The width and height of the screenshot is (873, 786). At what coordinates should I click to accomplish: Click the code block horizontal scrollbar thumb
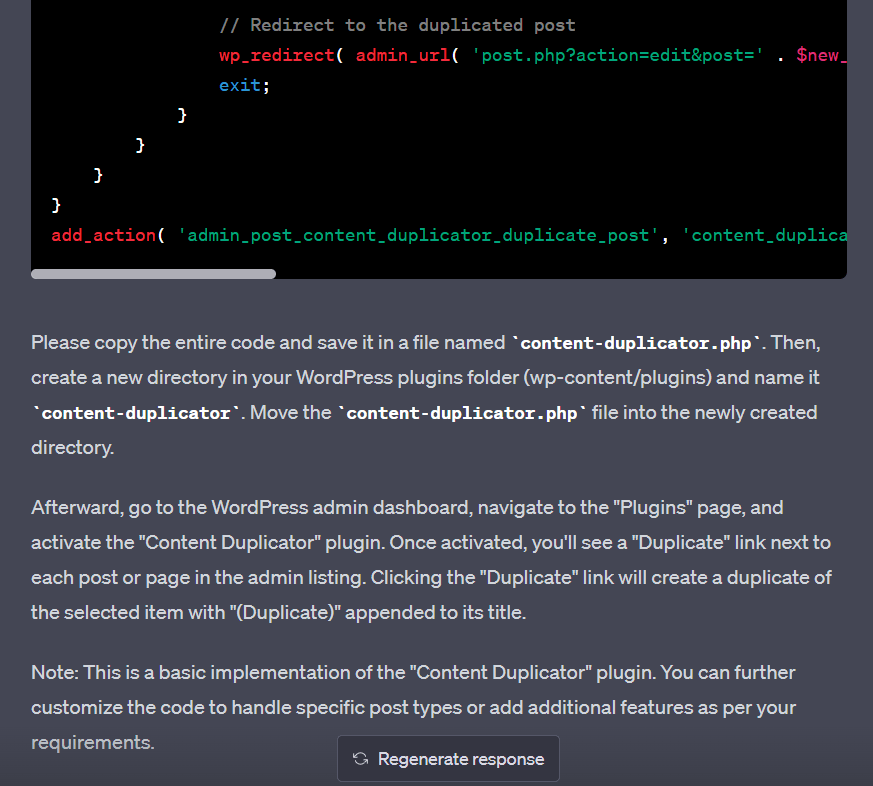click(x=153, y=273)
